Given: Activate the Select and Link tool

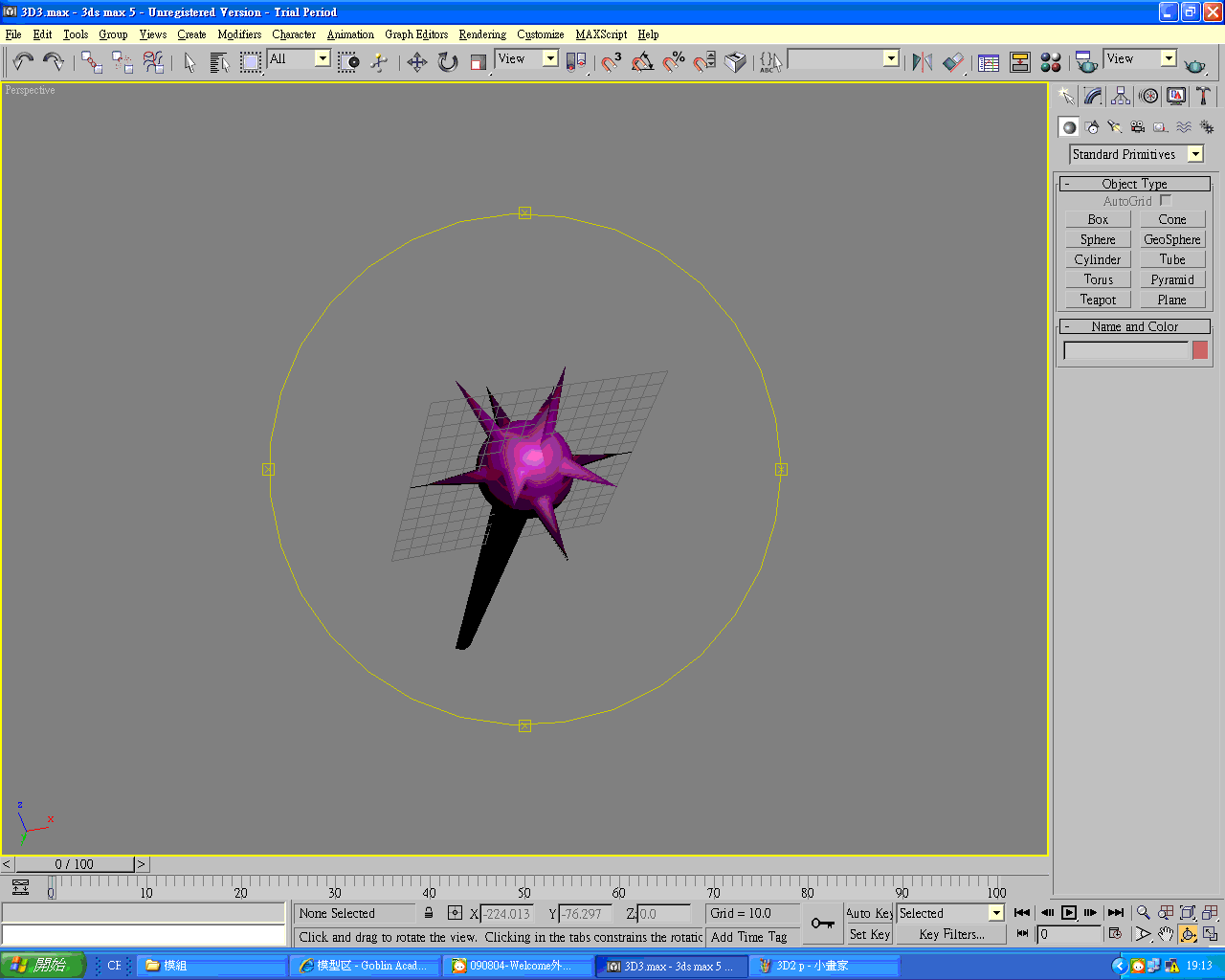Looking at the screenshot, I should [x=92, y=62].
